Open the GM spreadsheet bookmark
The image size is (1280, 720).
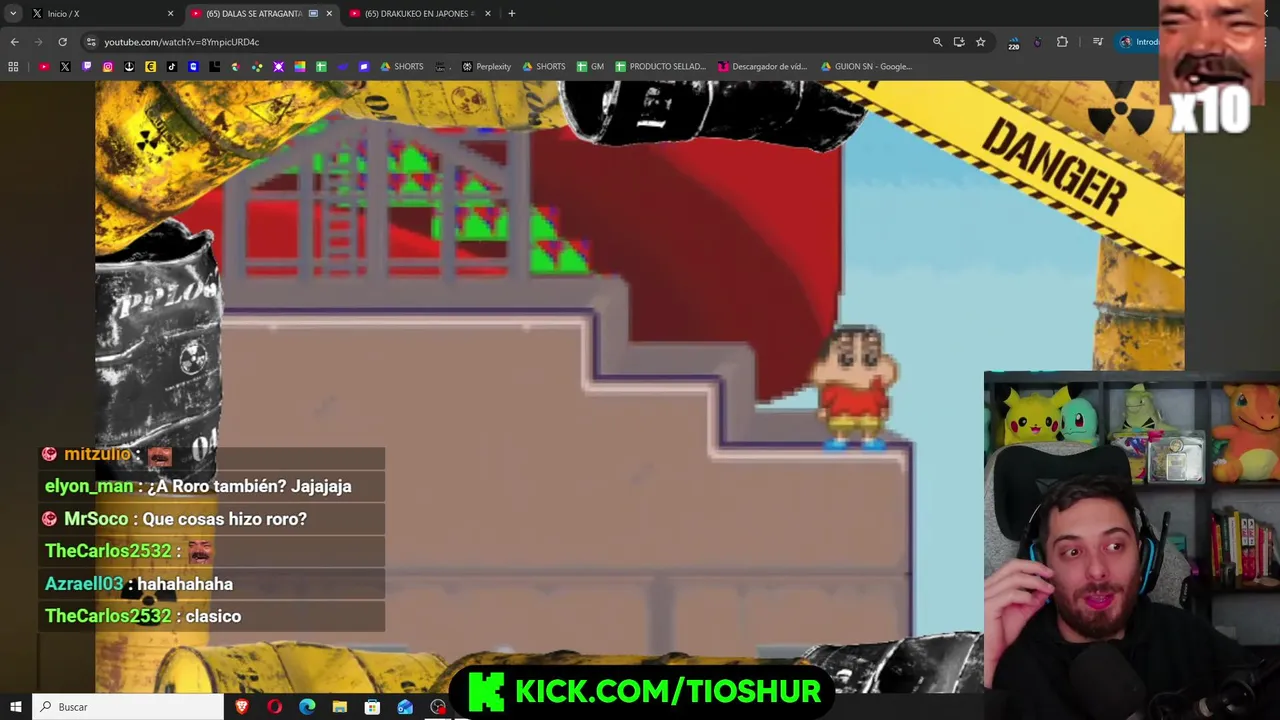pos(590,67)
